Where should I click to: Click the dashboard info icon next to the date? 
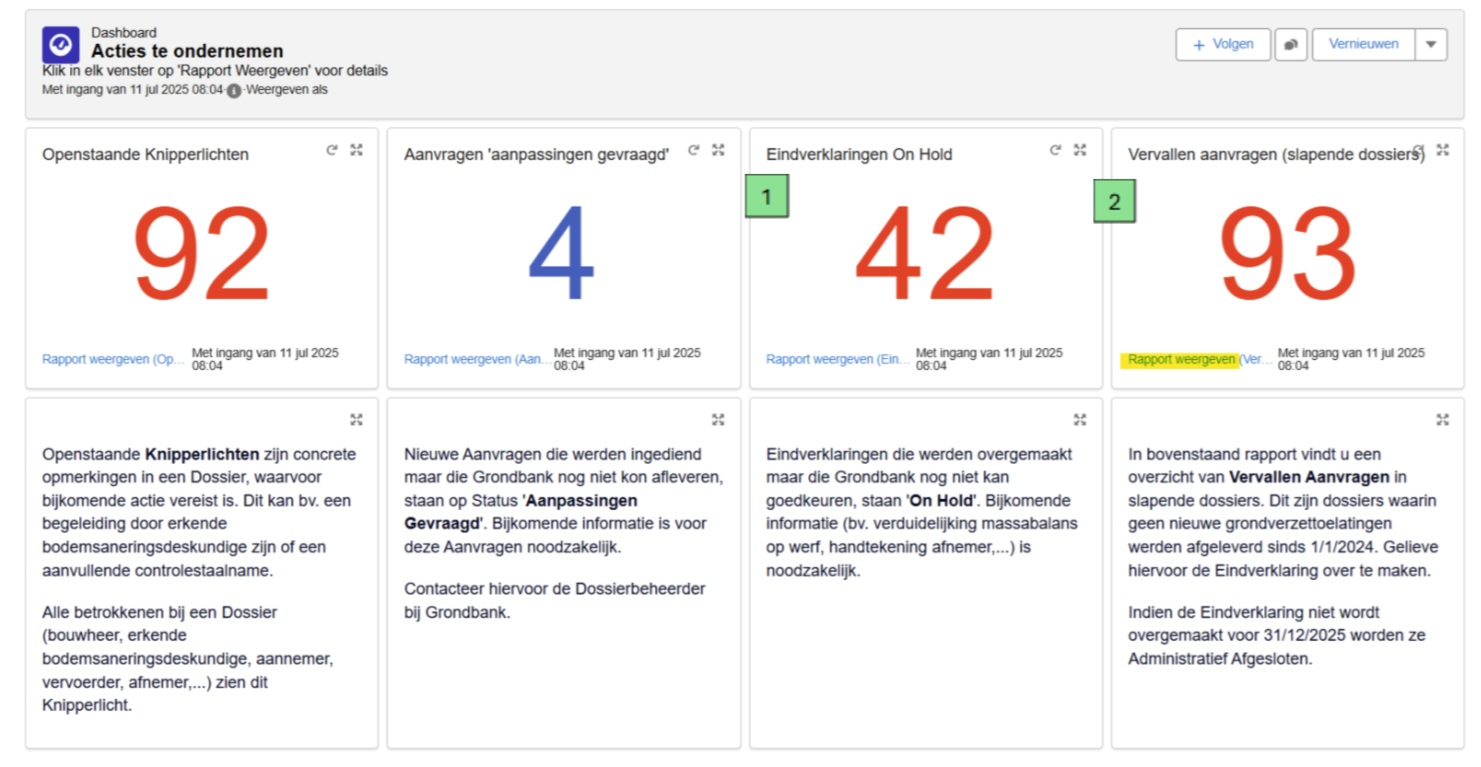[234, 90]
